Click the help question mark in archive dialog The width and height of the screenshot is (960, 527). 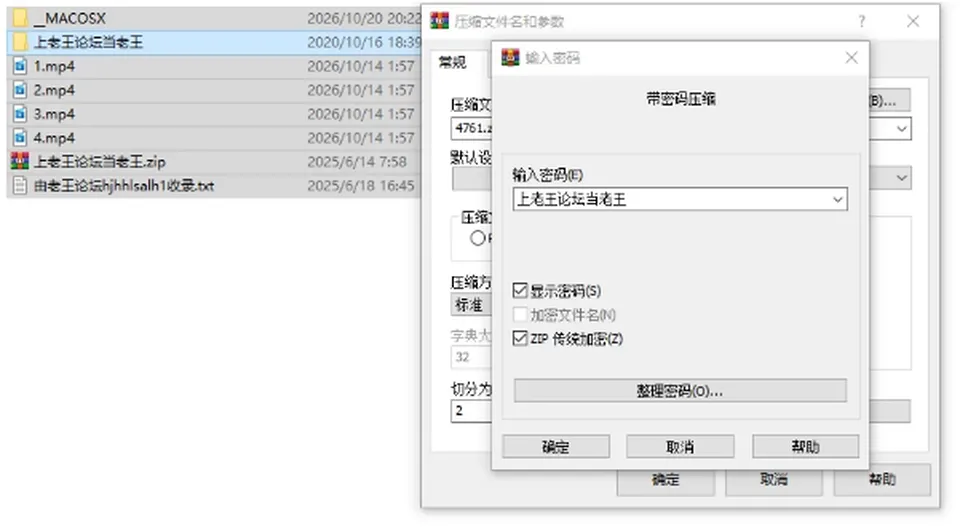click(x=862, y=21)
